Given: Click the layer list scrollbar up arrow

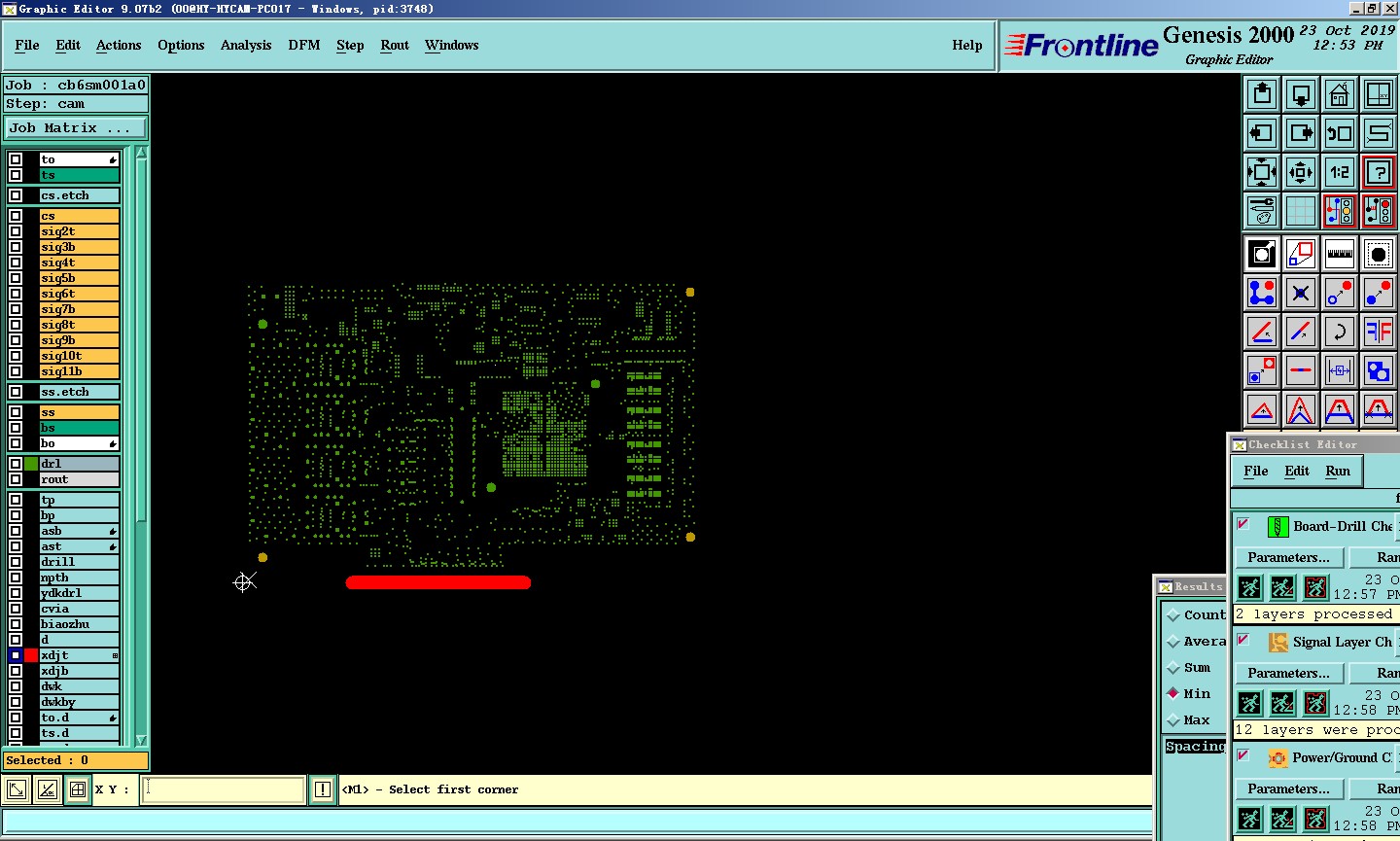Looking at the screenshot, I should 142,153.
